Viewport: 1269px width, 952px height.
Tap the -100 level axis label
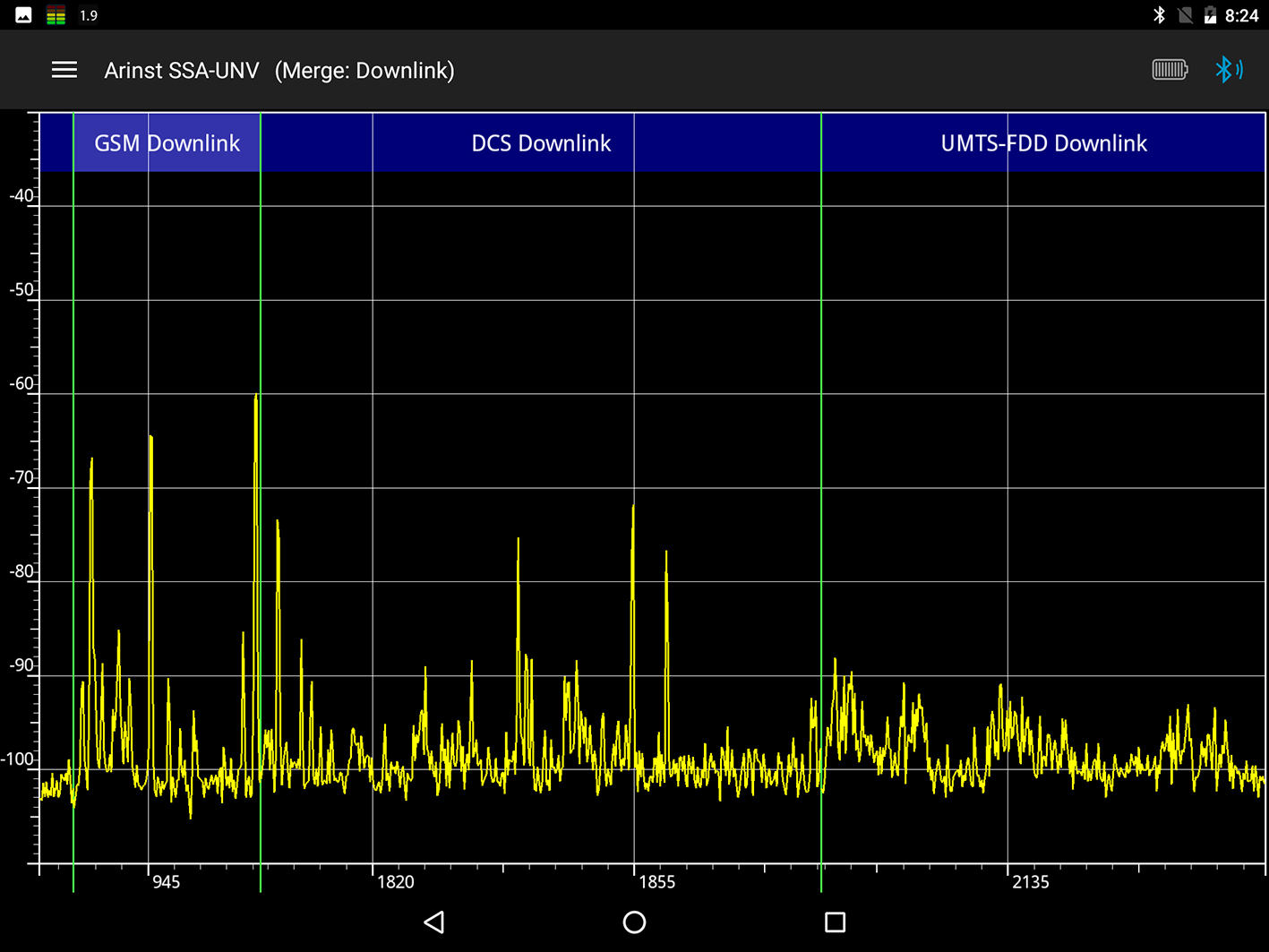(x=18, y=759)
